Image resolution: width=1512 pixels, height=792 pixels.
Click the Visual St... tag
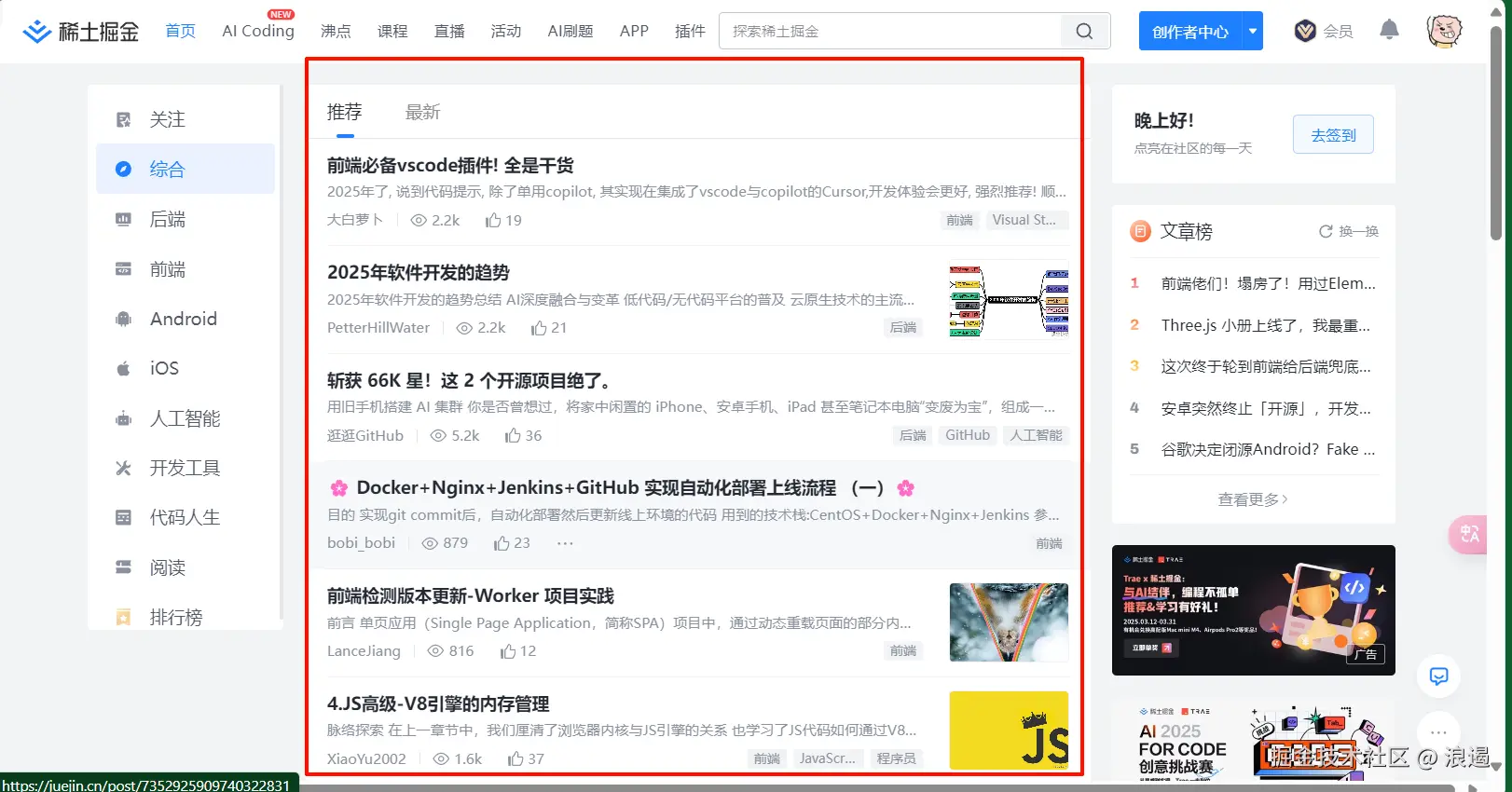pyautogui.click(x=1024, y=220)
